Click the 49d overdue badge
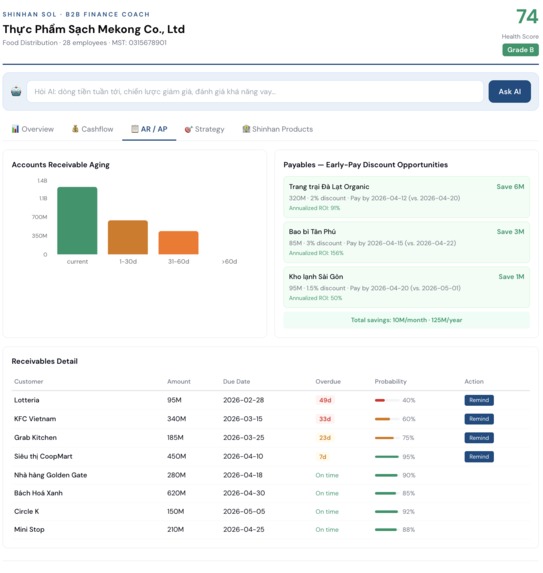543x573 pixels. coord(325,400)
